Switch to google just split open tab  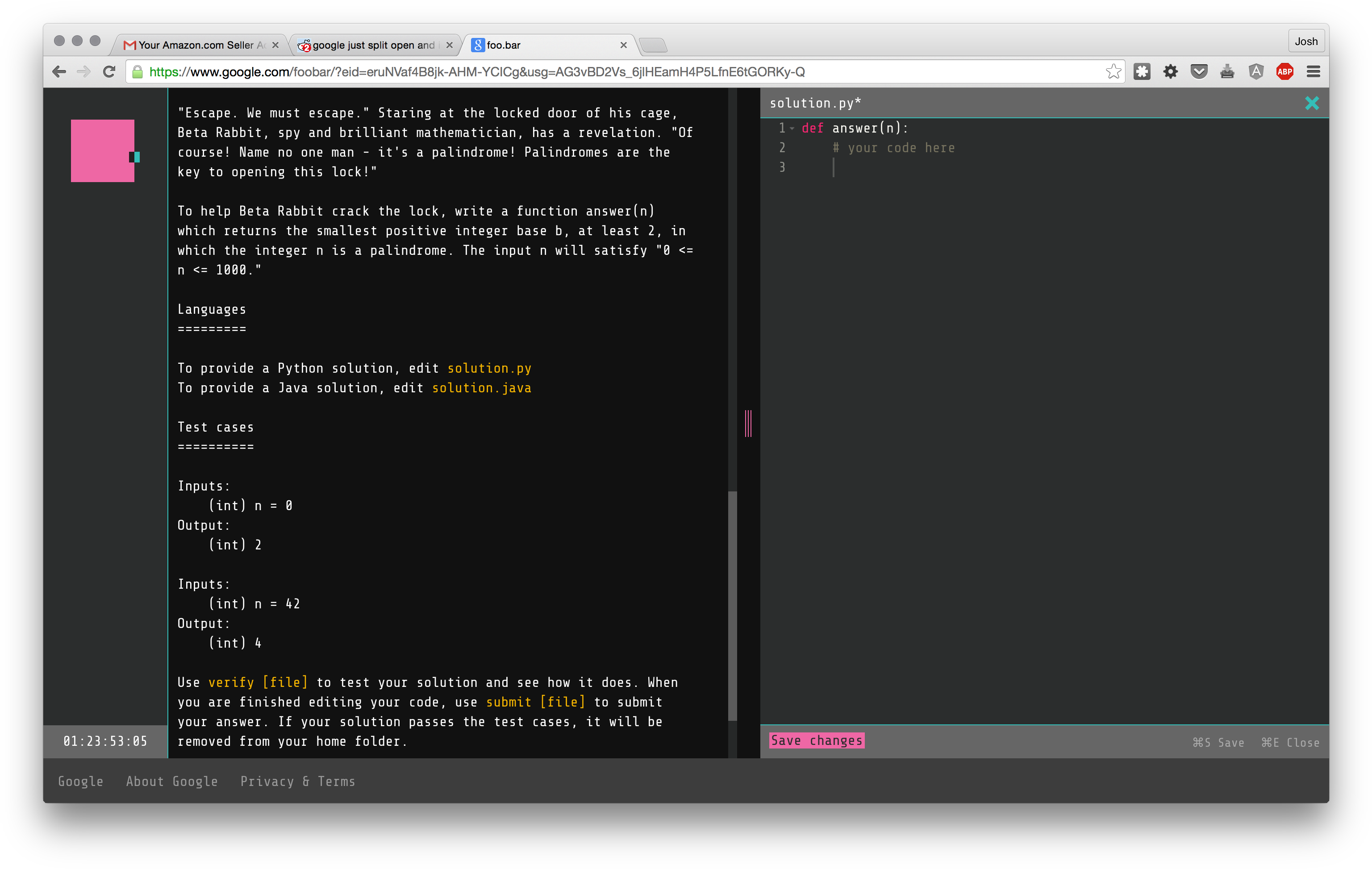pyautogui.click(x=375, y=45)
